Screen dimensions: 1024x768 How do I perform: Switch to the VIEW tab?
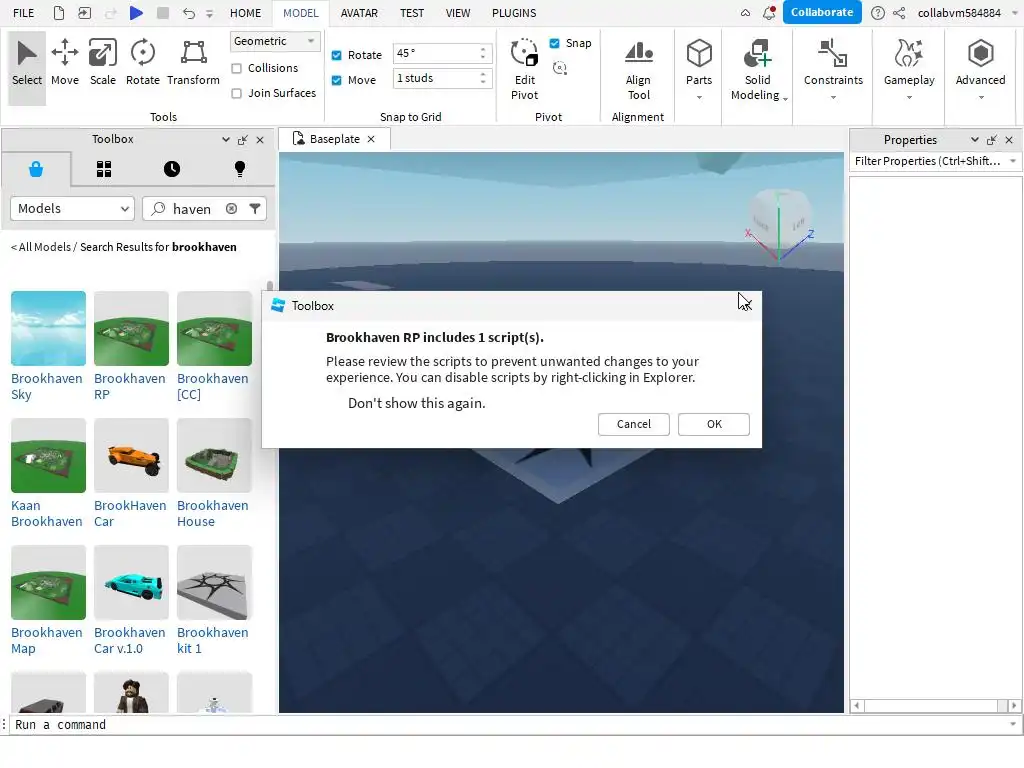[x=458, y=12]
